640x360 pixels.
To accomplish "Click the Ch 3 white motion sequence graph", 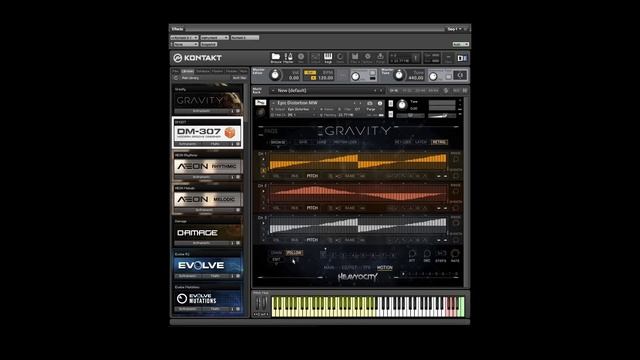I will (358, 225).
